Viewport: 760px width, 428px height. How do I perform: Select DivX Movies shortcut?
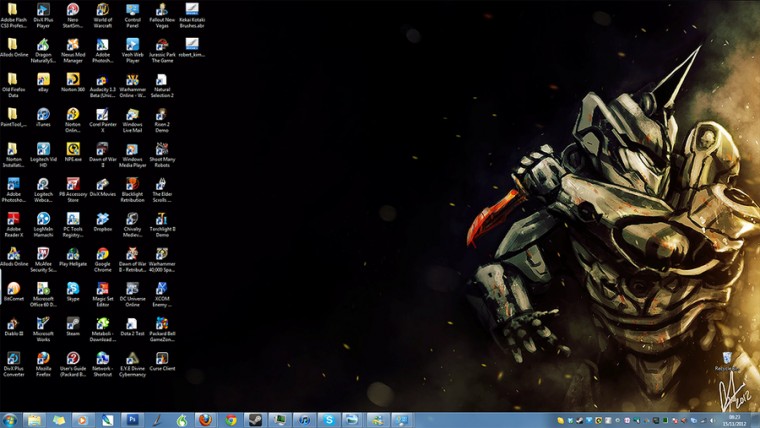[103, 187]
